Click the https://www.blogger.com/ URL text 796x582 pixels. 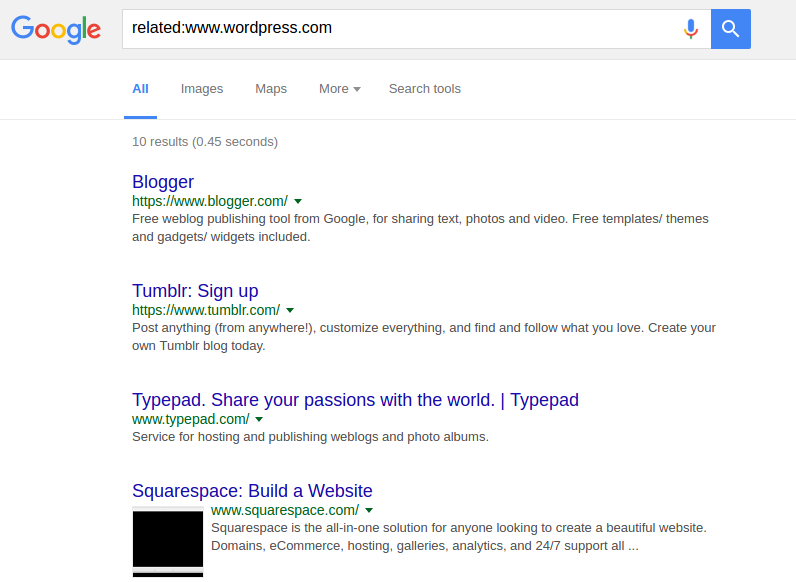coord(210,202)
